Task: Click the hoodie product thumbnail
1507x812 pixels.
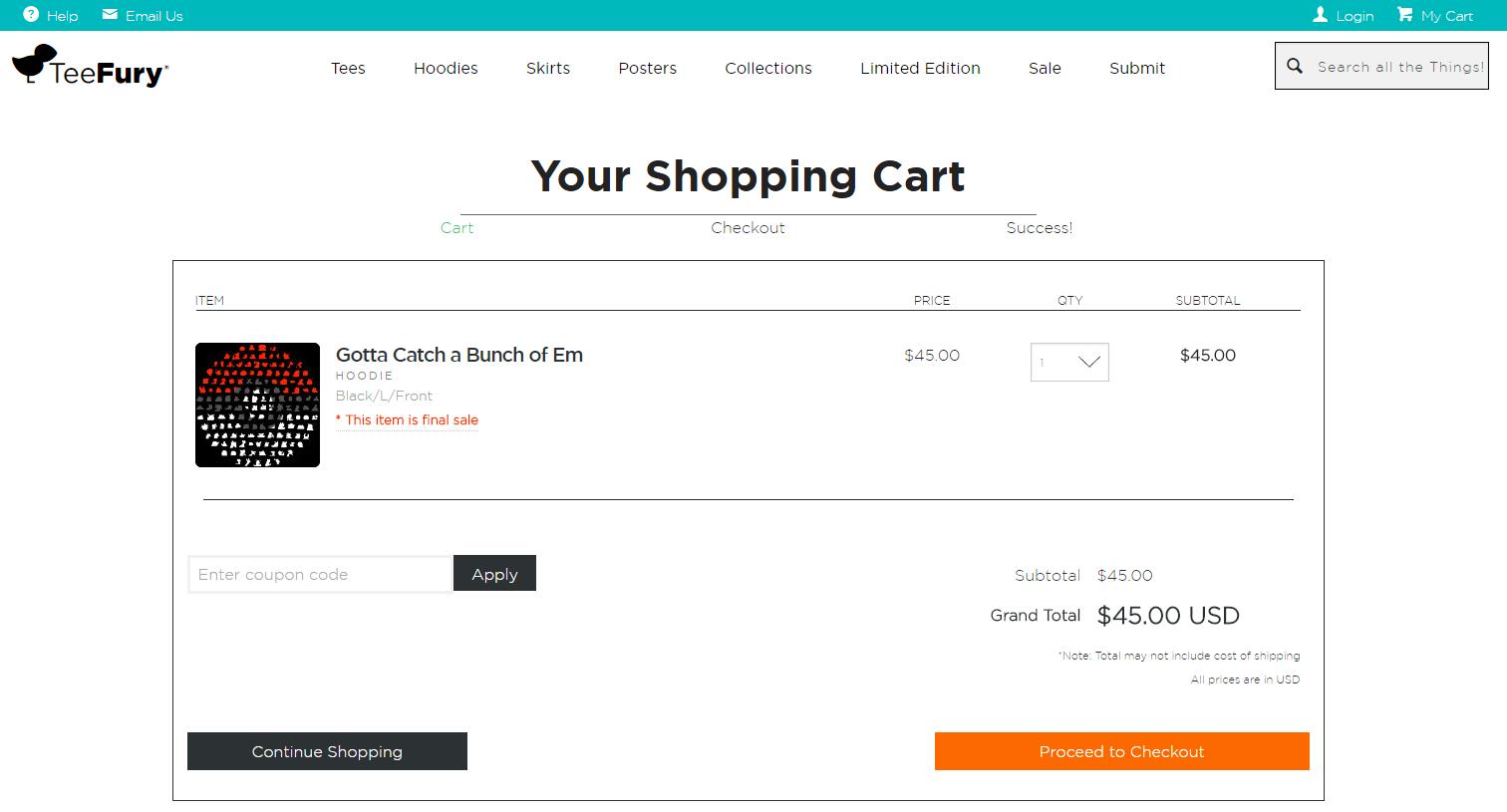Action: click(x=257, y=405)
